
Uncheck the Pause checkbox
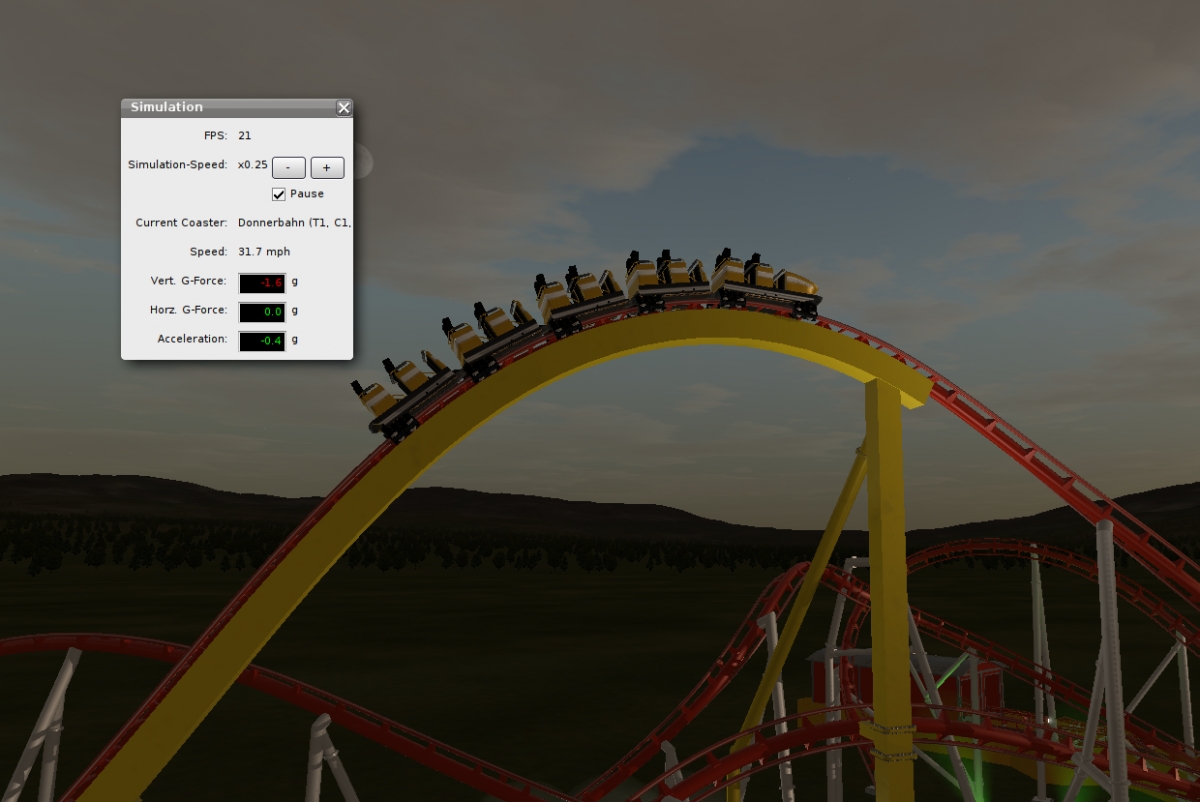click(279, 194)
